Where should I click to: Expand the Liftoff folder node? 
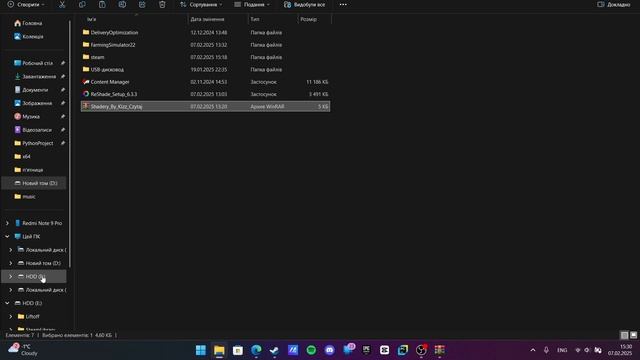(x=11, y=316)
